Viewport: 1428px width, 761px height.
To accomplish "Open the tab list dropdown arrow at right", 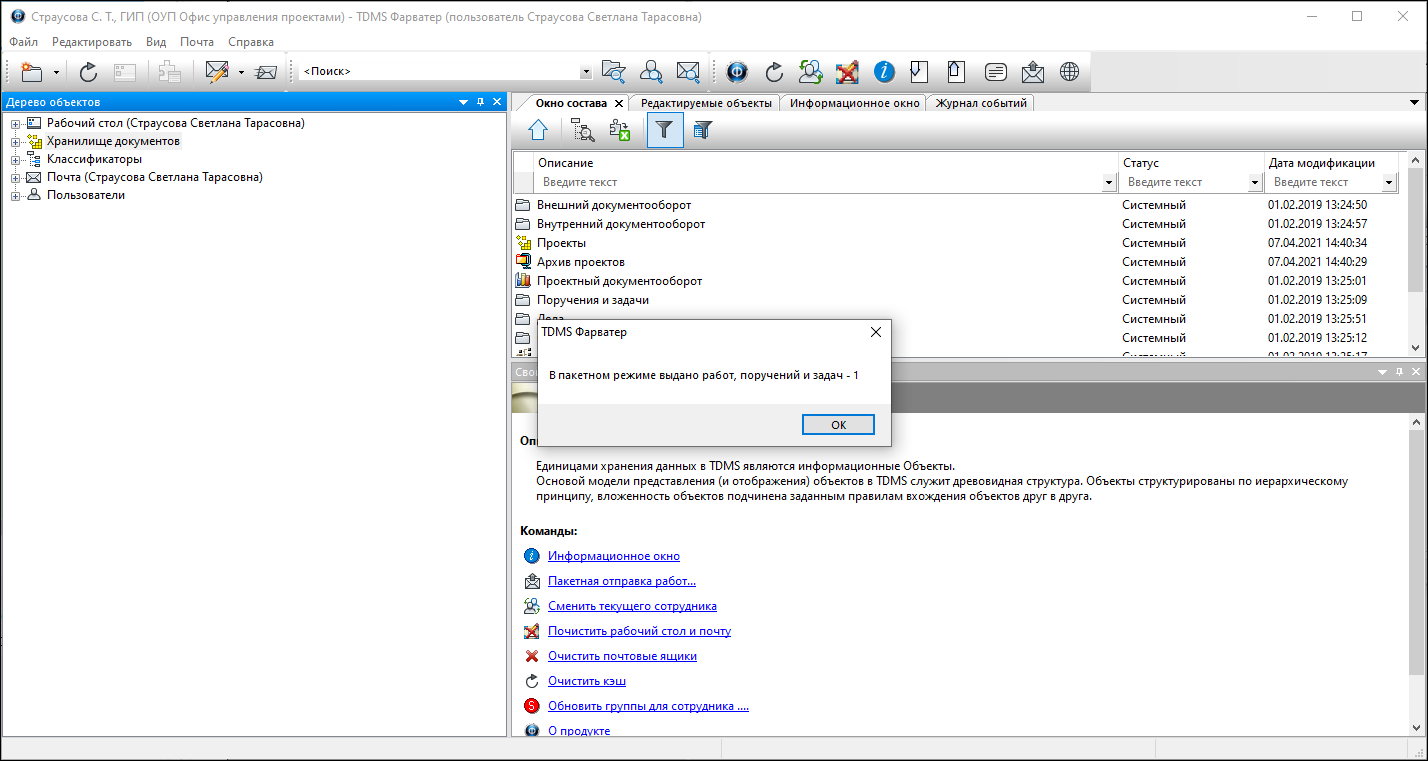I will click(1415, 102).
